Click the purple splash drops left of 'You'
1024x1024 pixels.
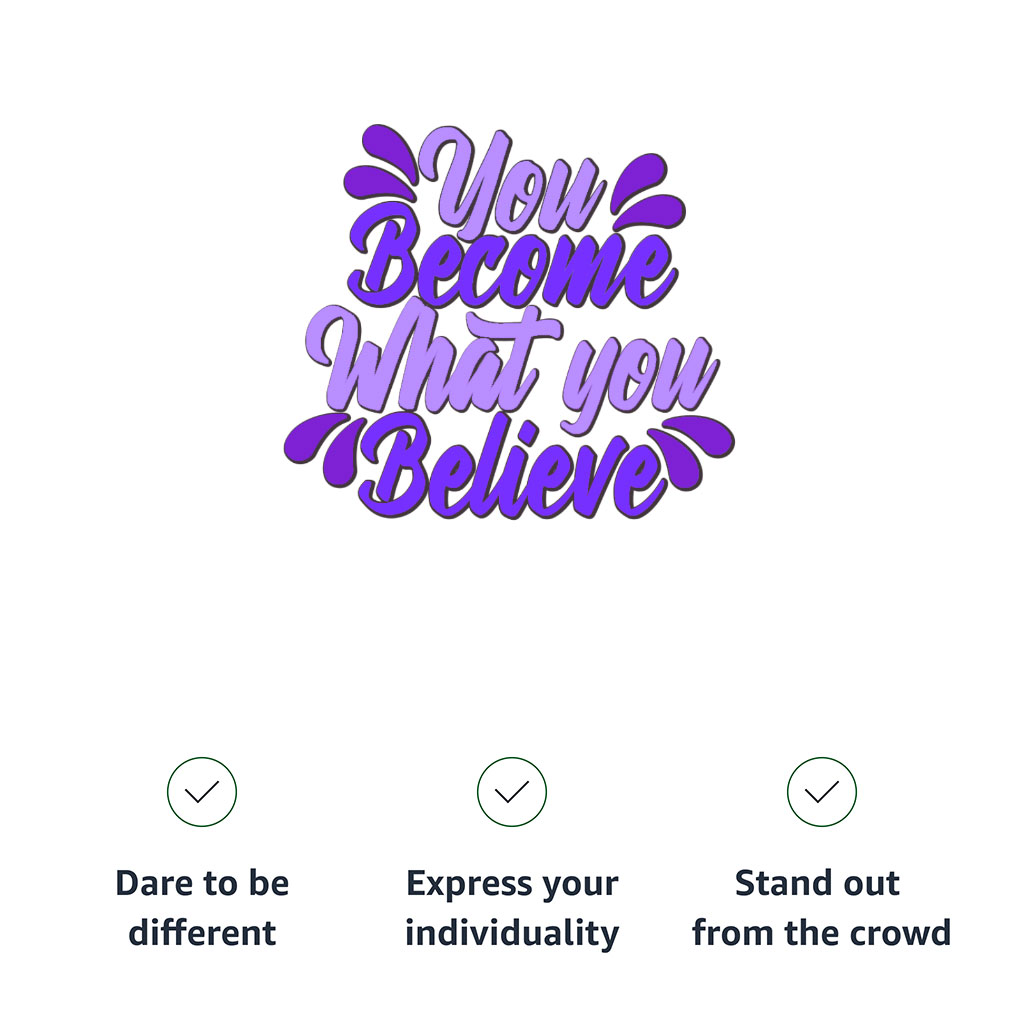[381, 161]
